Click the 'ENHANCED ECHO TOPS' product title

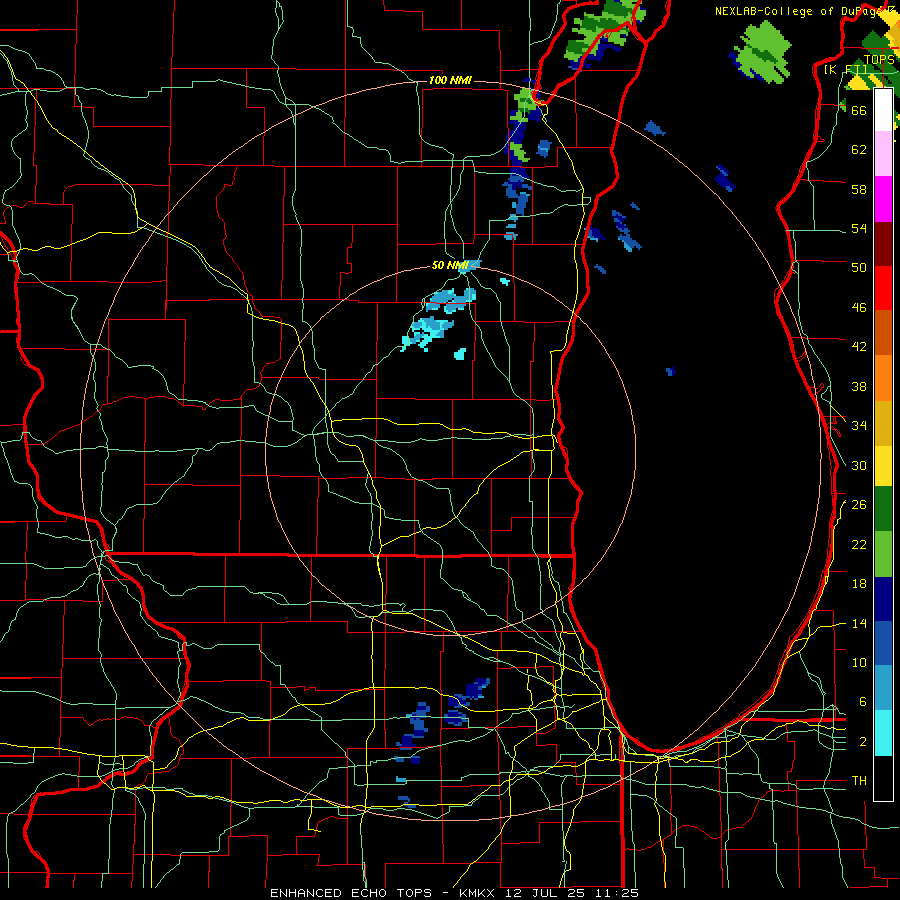351,893
